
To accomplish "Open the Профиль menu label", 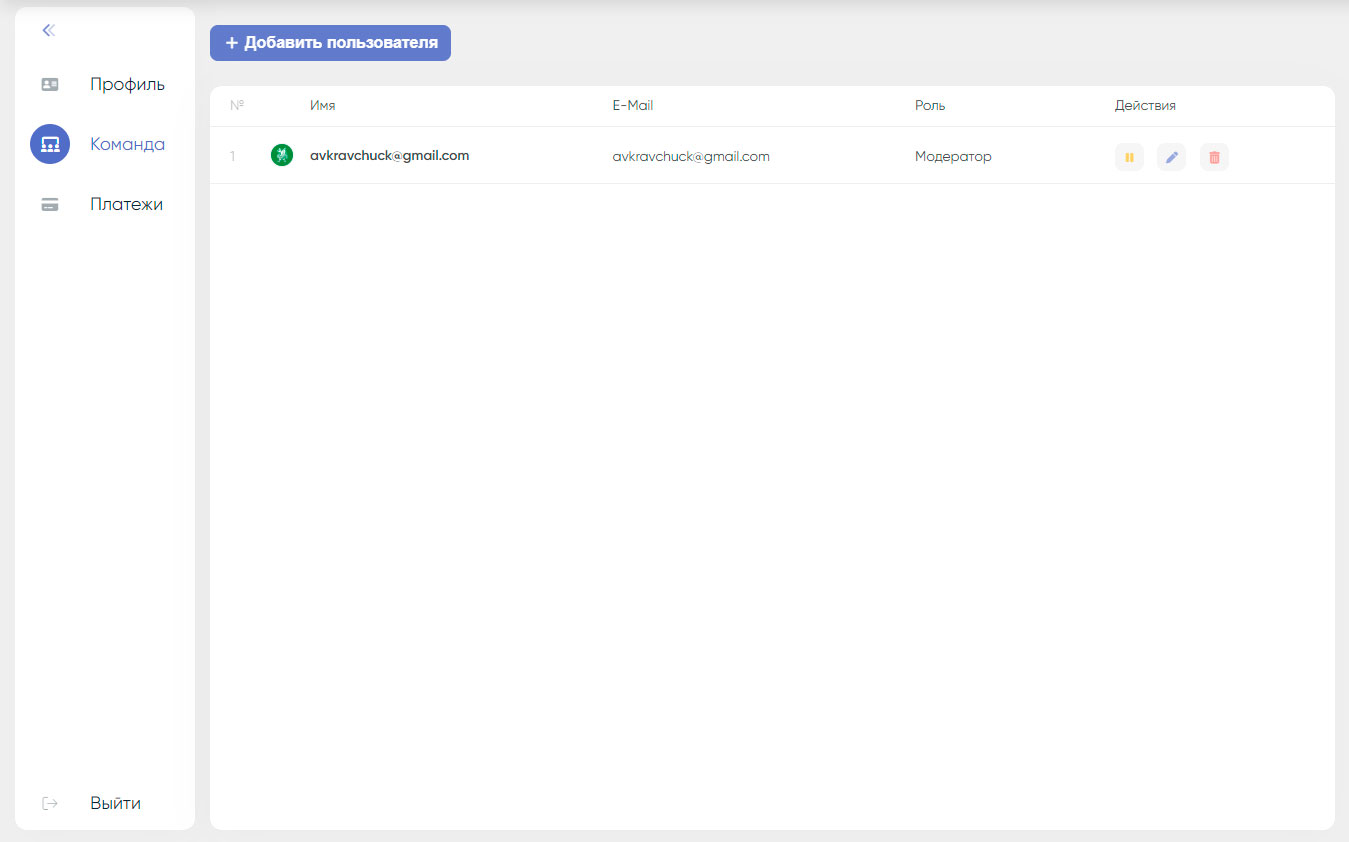I will 127,84.
